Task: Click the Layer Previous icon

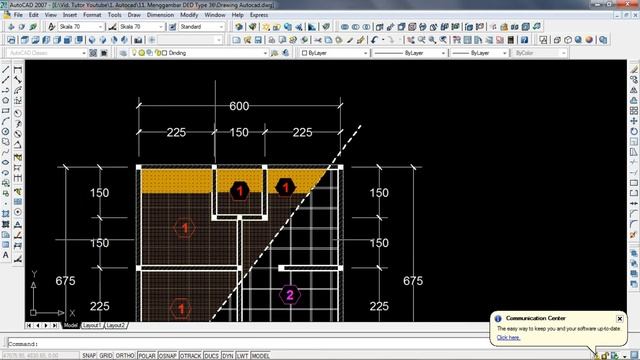Action: (x=285, y=53)
